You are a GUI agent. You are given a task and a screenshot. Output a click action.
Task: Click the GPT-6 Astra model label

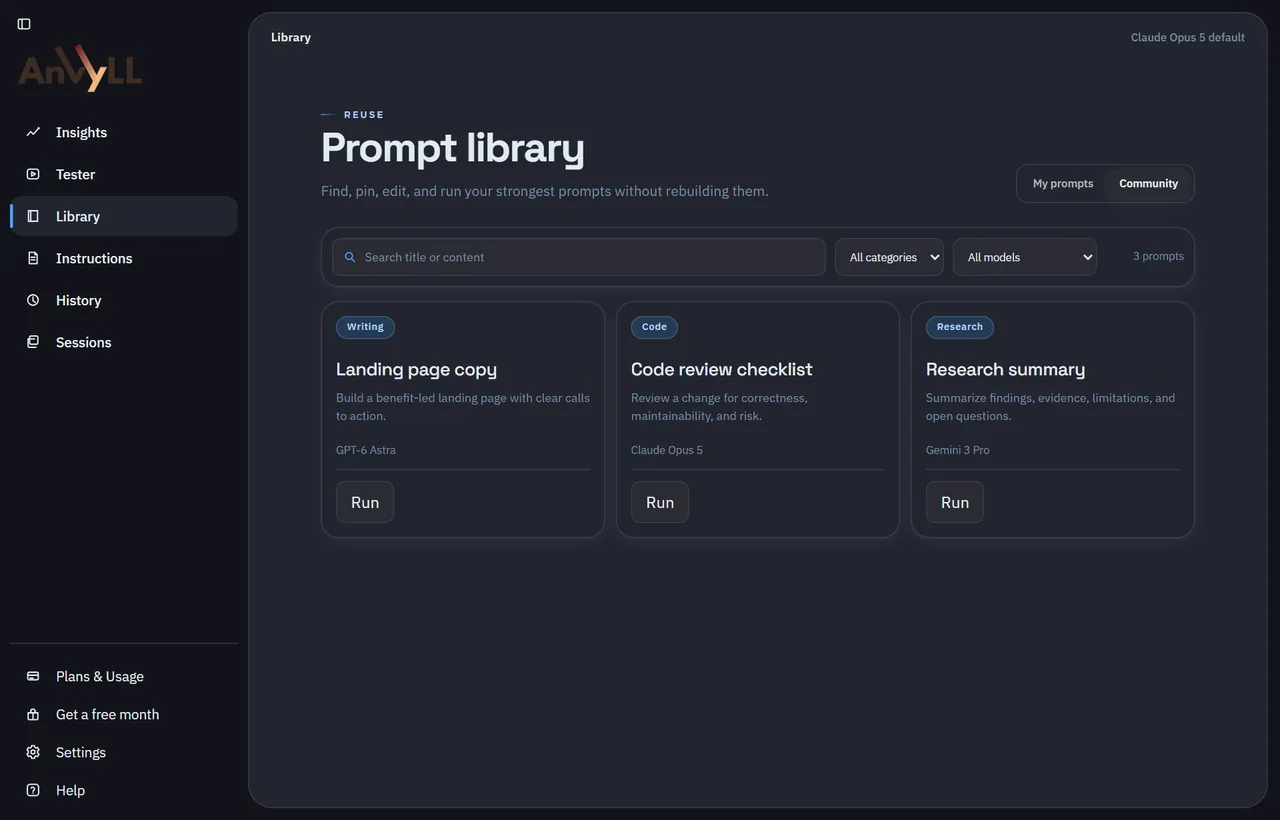point(366,450)
